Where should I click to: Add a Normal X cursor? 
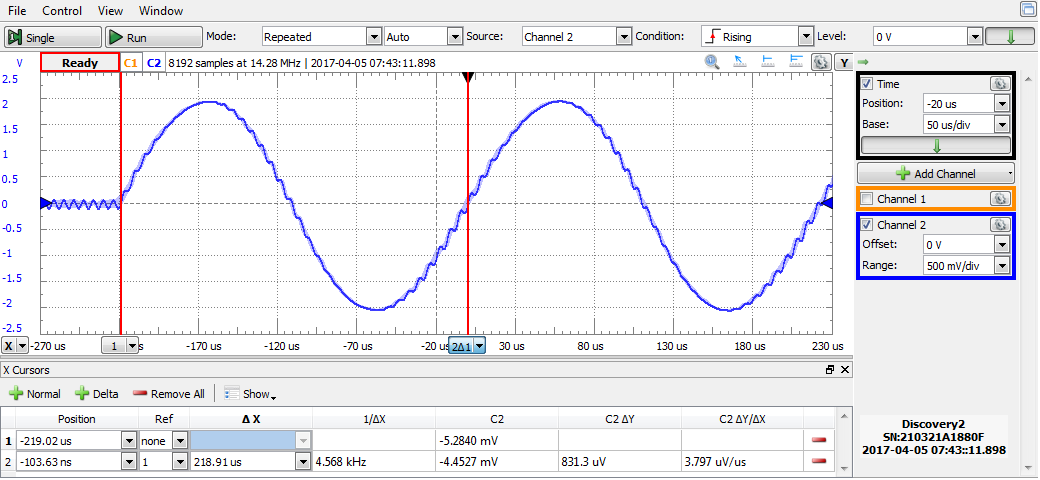pos(35,394)
